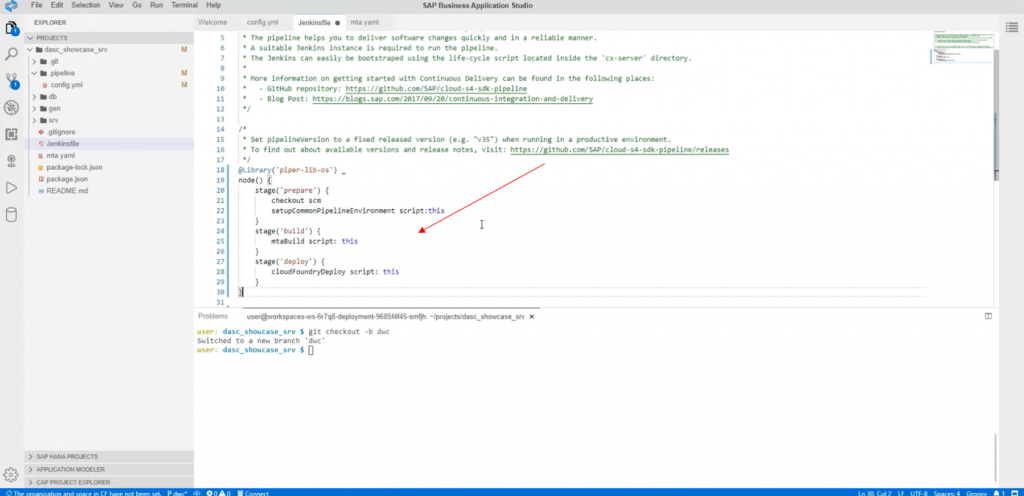Click the README.md file icon in explorer
This screenshot has width=1024, height=496.
41,191
